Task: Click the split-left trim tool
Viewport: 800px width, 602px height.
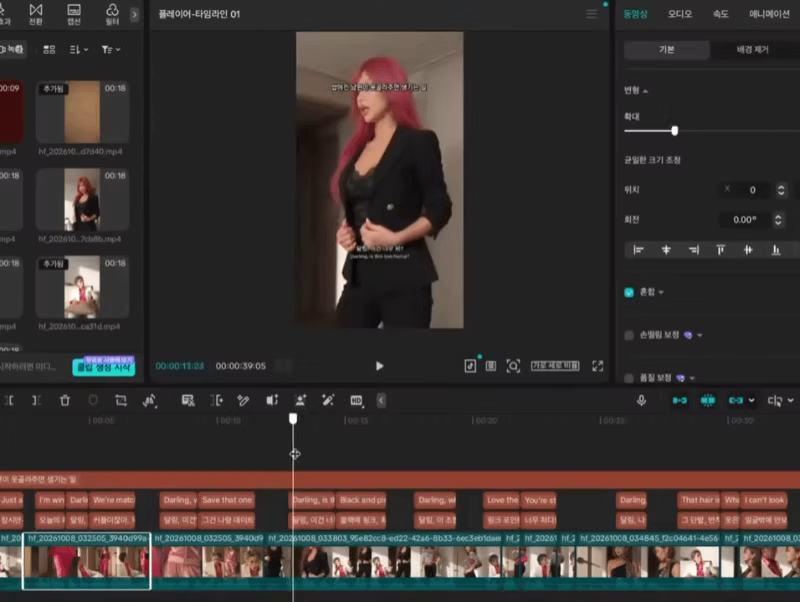Action: tap(9, 400)
